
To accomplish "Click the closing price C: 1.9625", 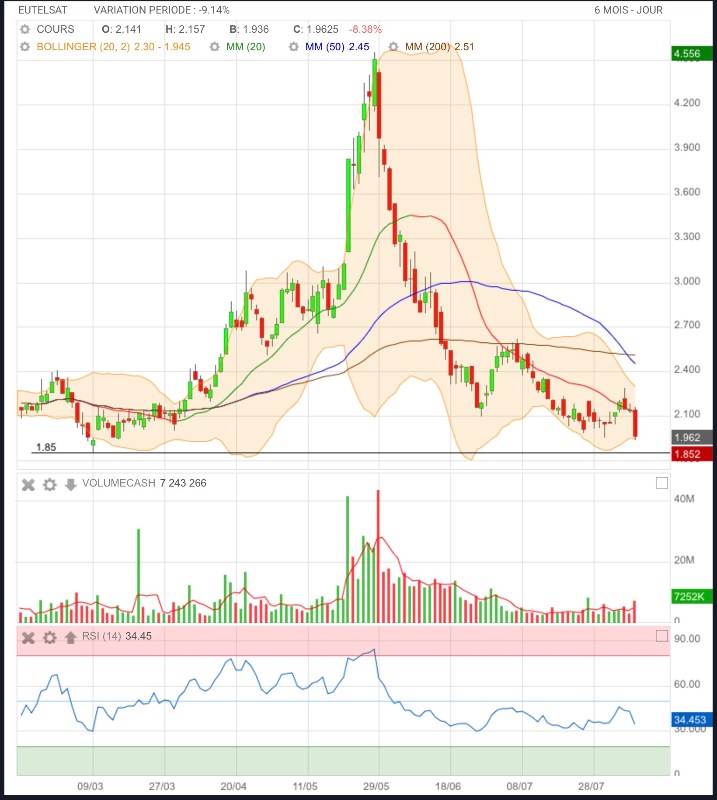I will tap(315, 29).
